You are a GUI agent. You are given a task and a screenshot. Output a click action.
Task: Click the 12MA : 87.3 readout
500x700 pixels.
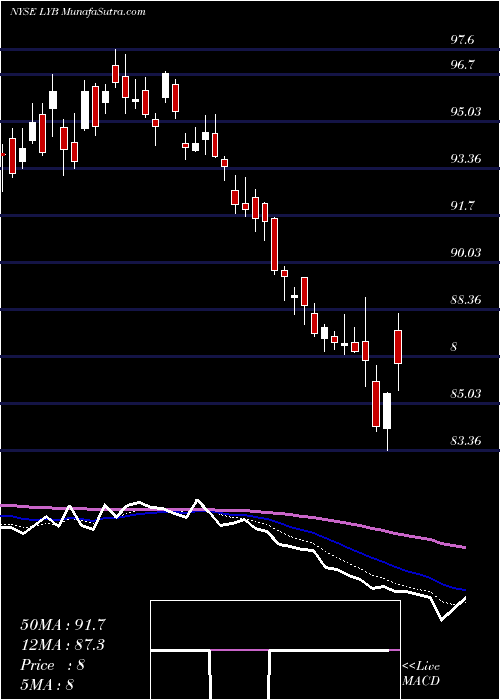pos(64,645)
